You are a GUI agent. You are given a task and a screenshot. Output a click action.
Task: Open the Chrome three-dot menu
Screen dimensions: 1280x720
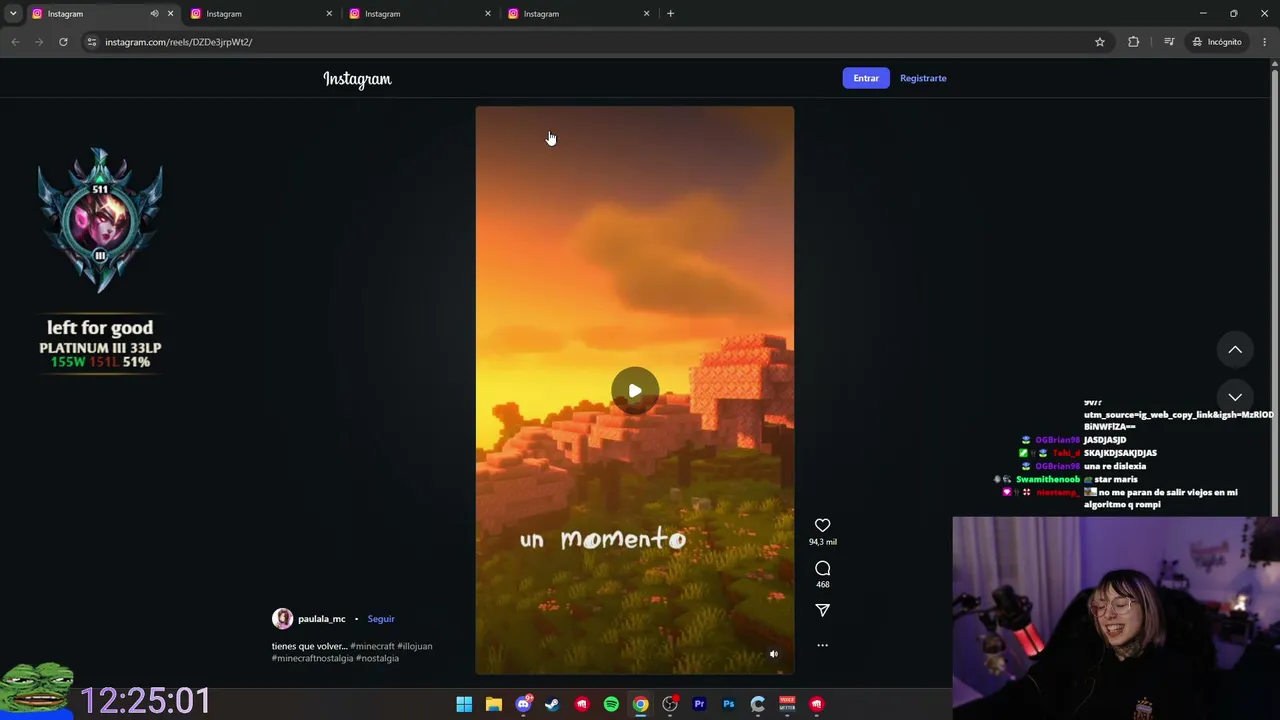point(1265,42)
